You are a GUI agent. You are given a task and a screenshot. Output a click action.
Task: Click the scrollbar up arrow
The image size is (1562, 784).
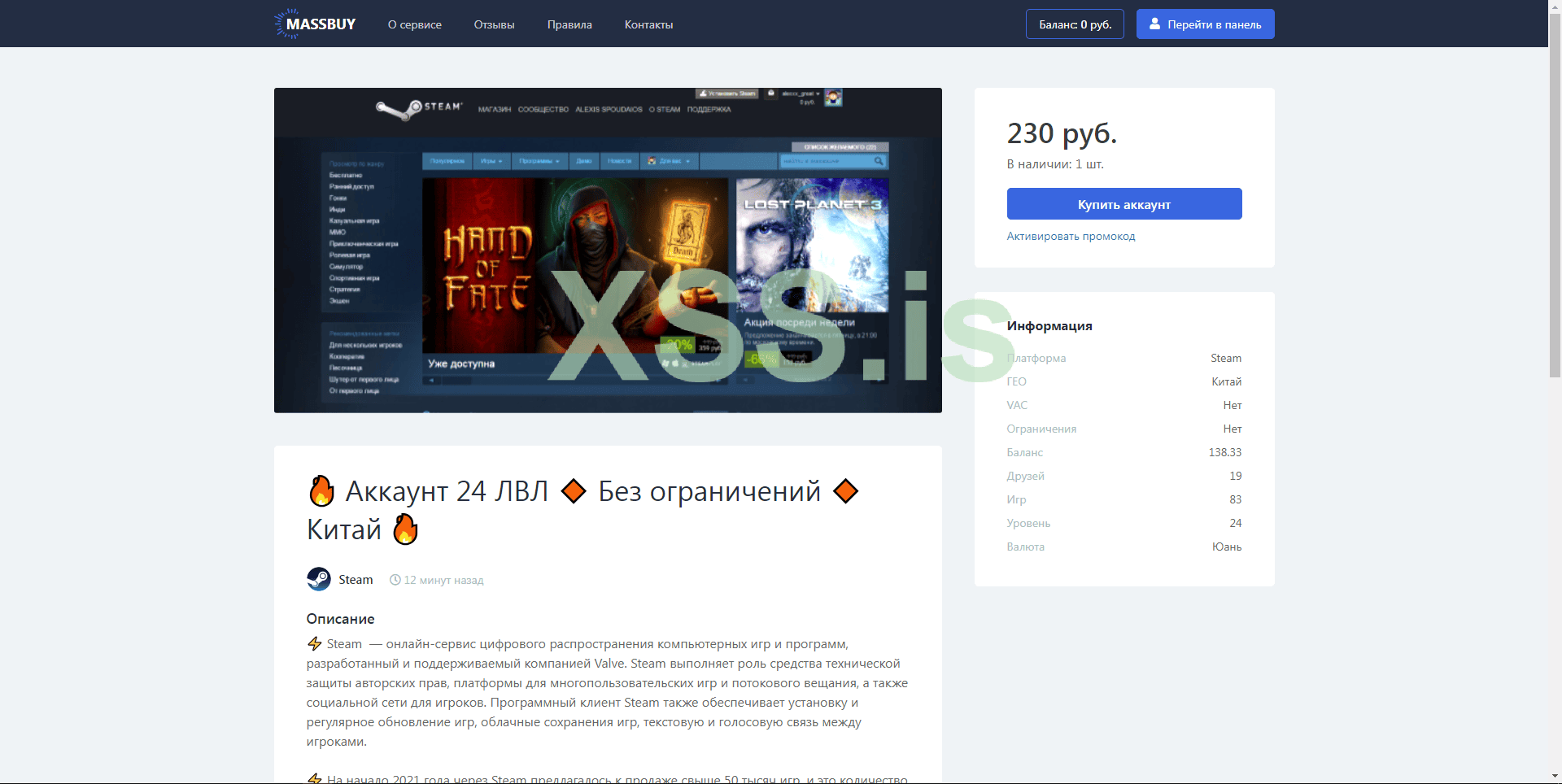[x=1555, y=7]
